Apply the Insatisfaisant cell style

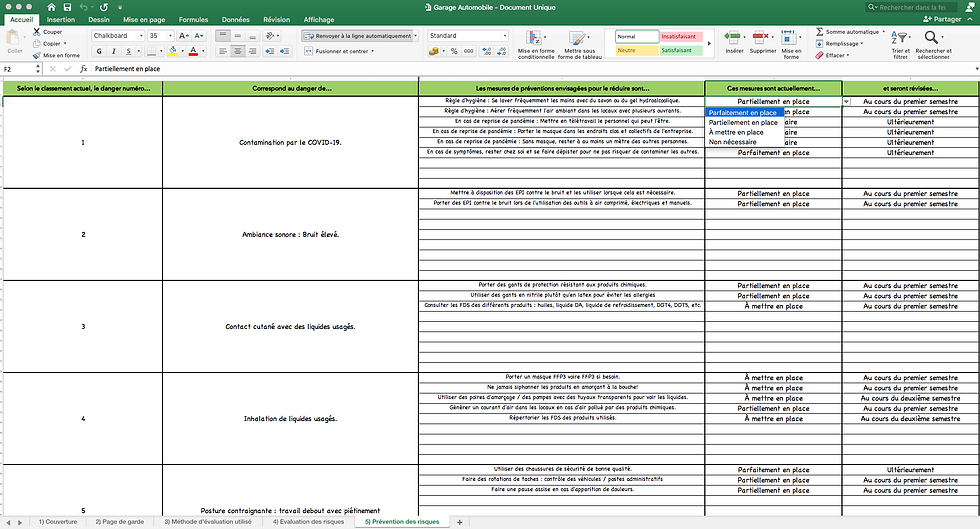681,36
